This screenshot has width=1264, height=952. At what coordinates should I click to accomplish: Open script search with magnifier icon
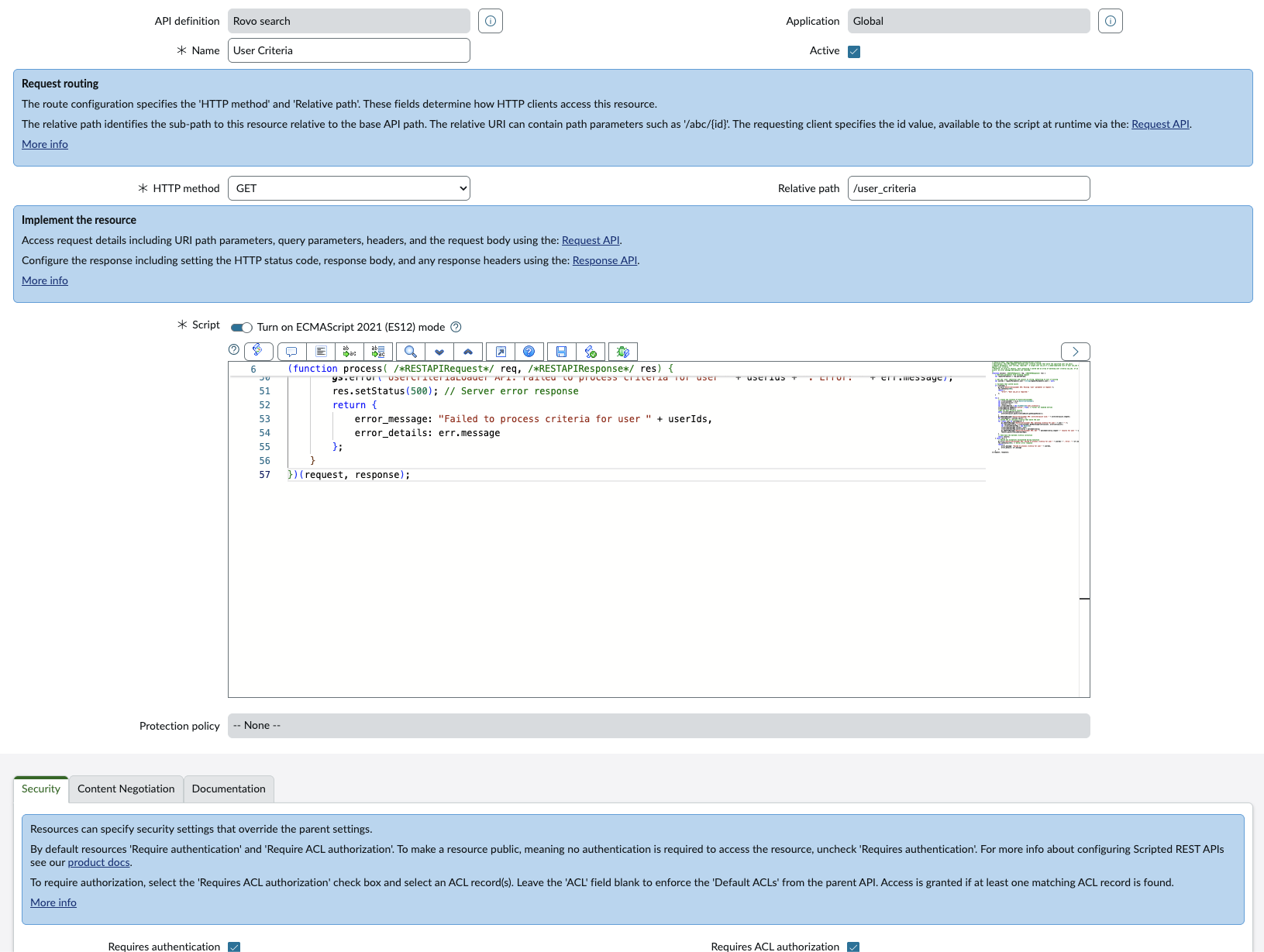pyautogui.click(x=411, y=352)
